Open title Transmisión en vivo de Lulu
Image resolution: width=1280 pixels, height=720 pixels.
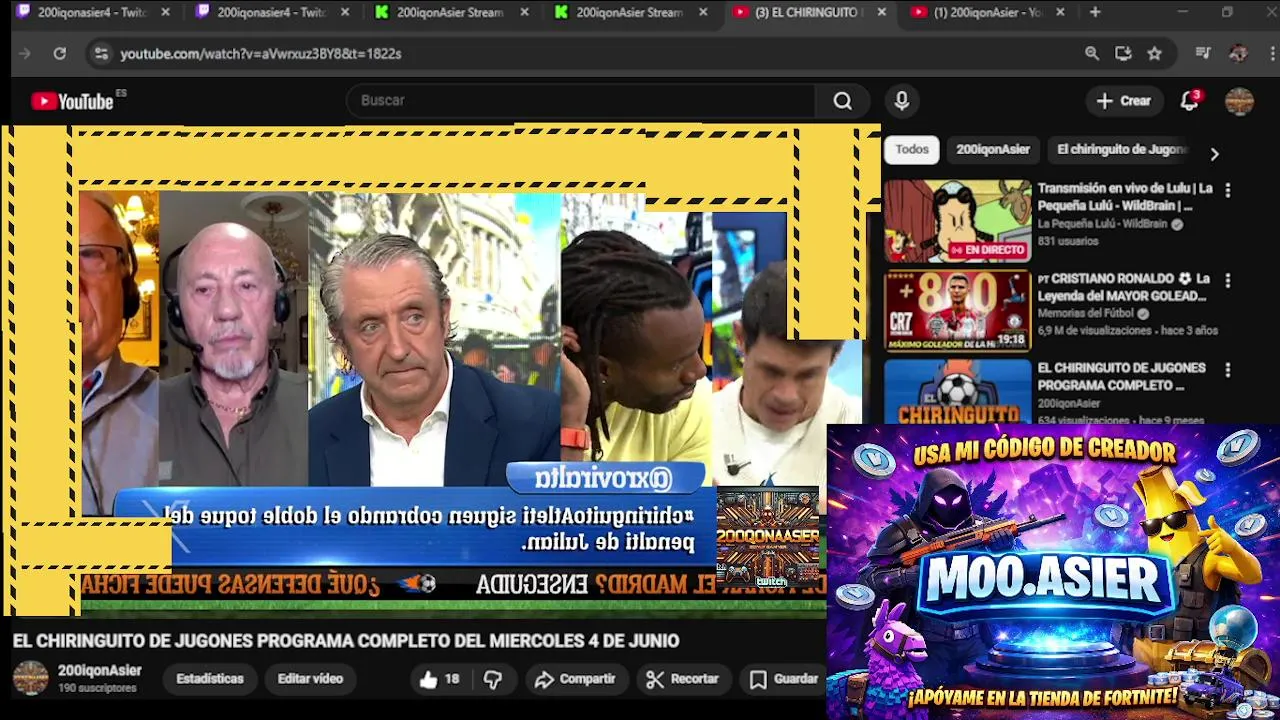(1125, 197)
